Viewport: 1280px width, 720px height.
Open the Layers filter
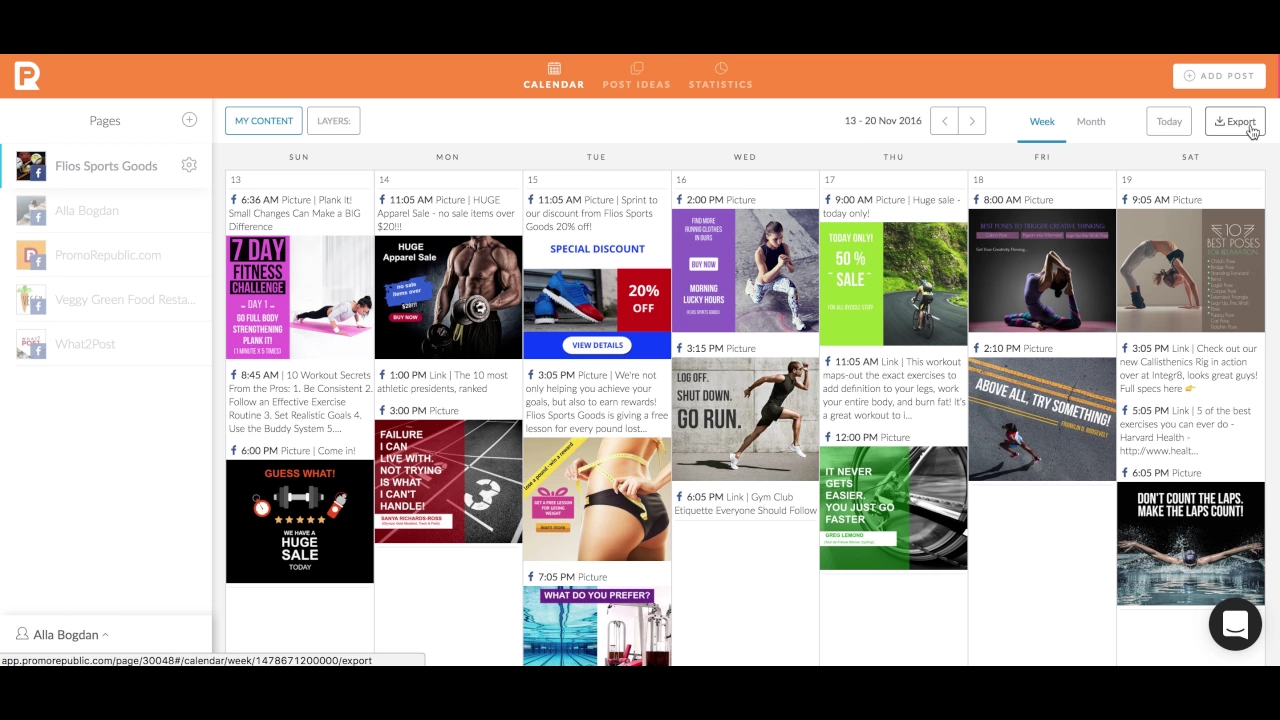333,121
